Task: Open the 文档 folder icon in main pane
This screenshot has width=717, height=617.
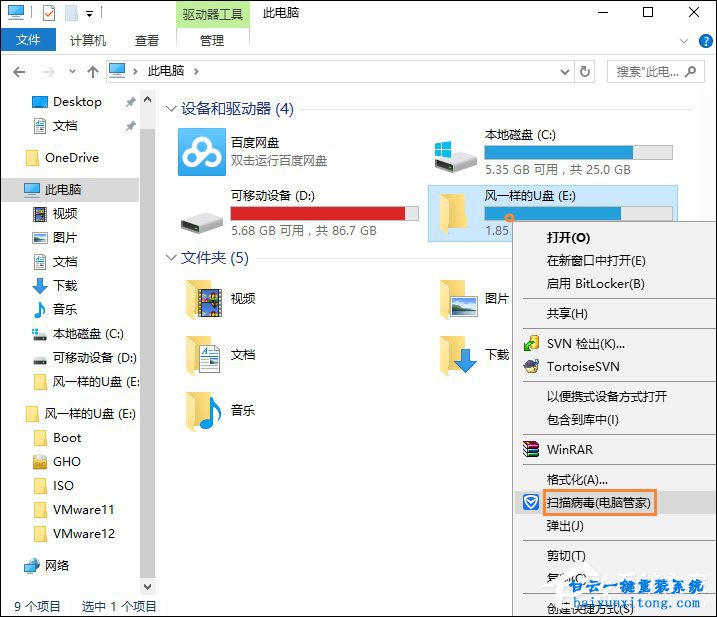Action: click(x=204, y=355)
